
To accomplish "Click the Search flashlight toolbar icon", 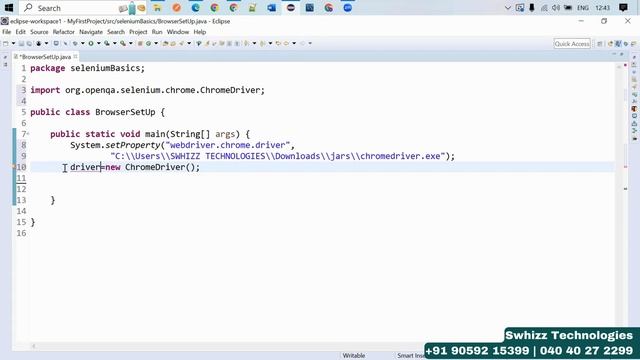I will (x=181, y=43).
